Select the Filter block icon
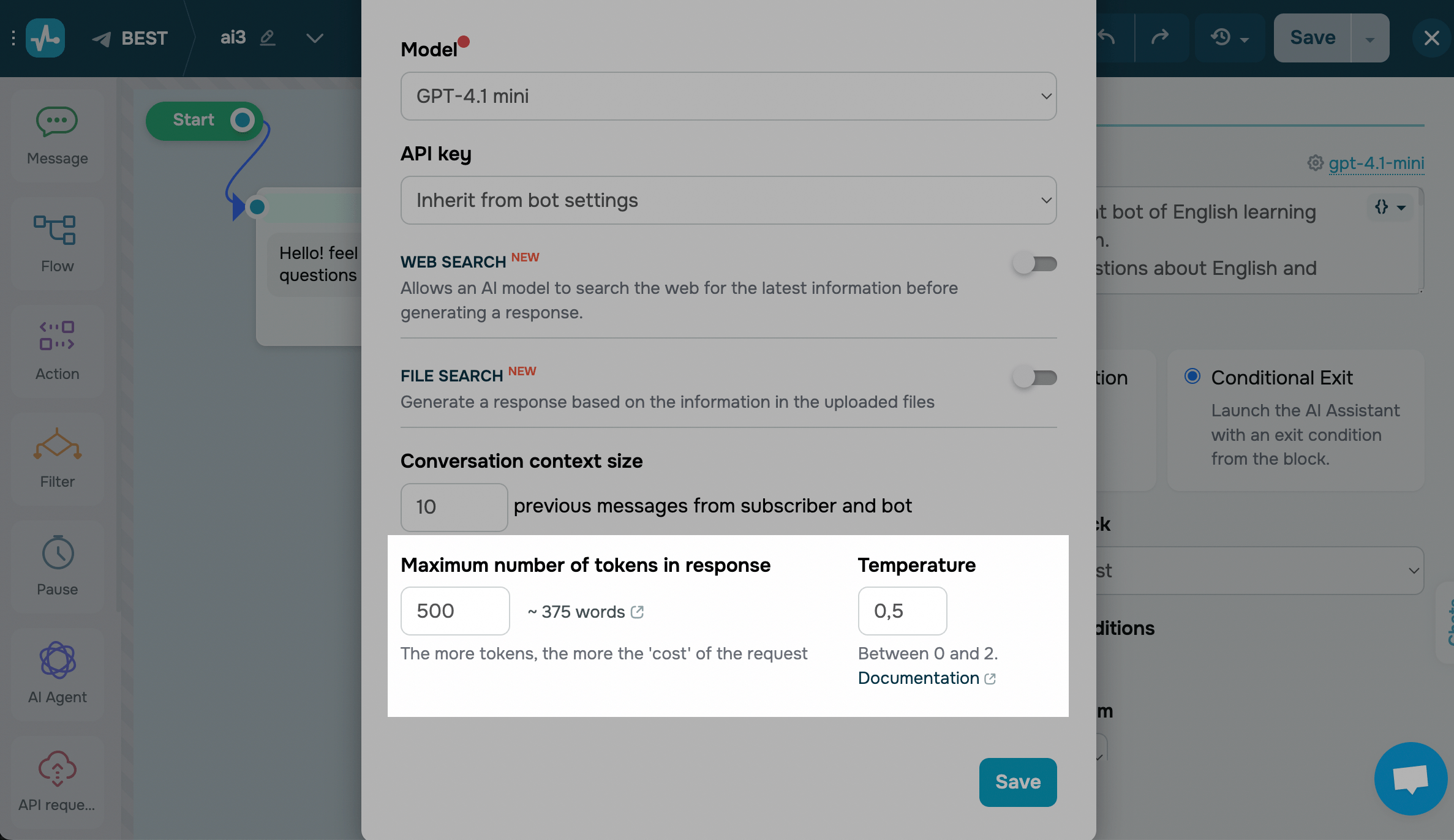 pos(57,444)
